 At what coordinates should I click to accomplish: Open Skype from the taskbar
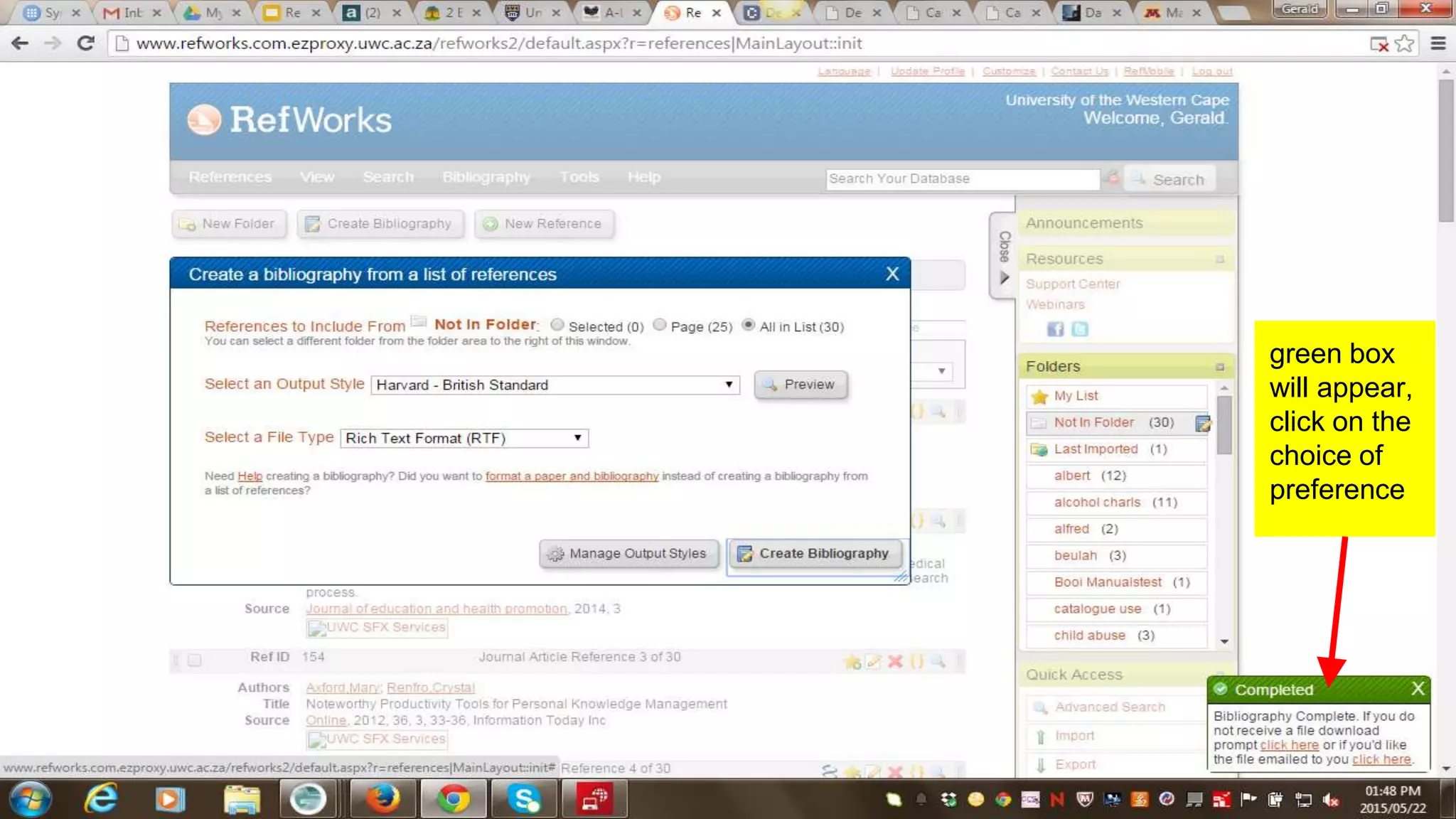pos(524,799)
